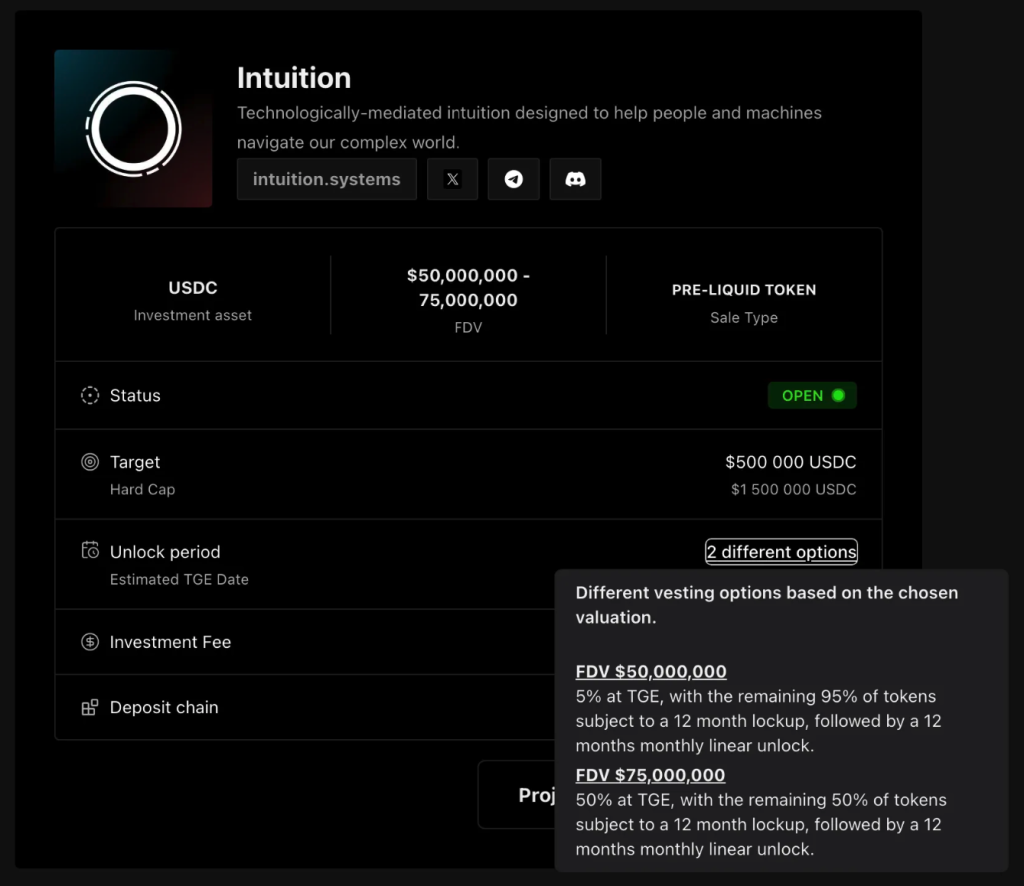Click the green OPEN status badge
This screenshot has width=1024, height=886.
(x=812, y=396)
